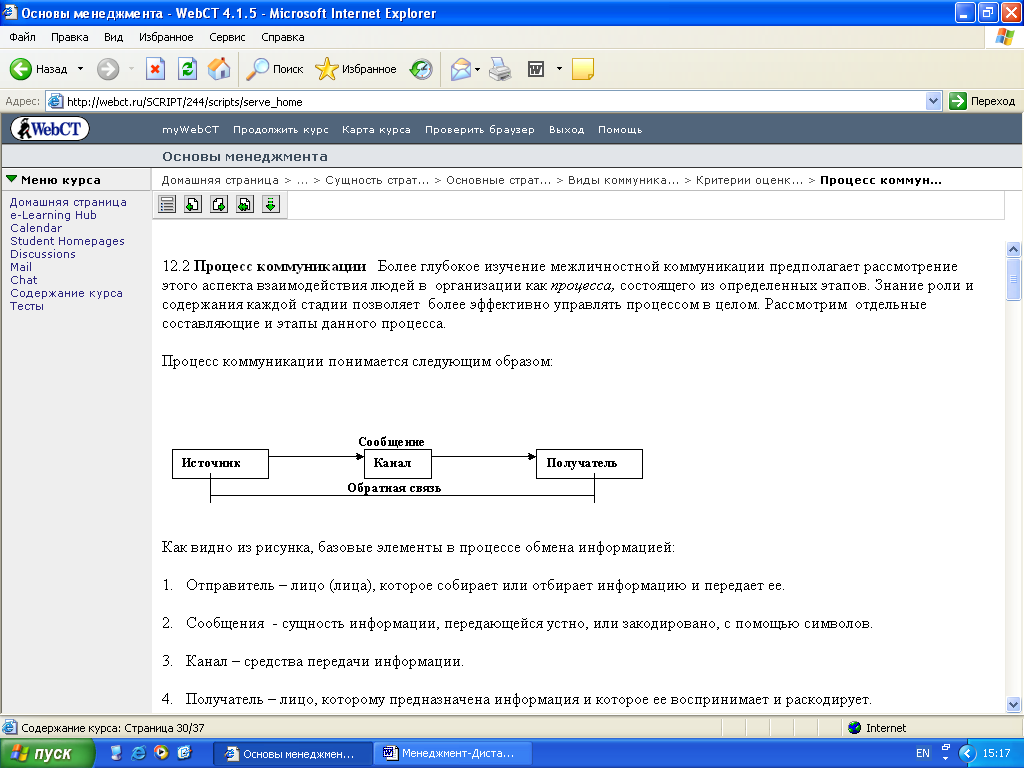Click the Выход logout link

[x=566, y=129]
